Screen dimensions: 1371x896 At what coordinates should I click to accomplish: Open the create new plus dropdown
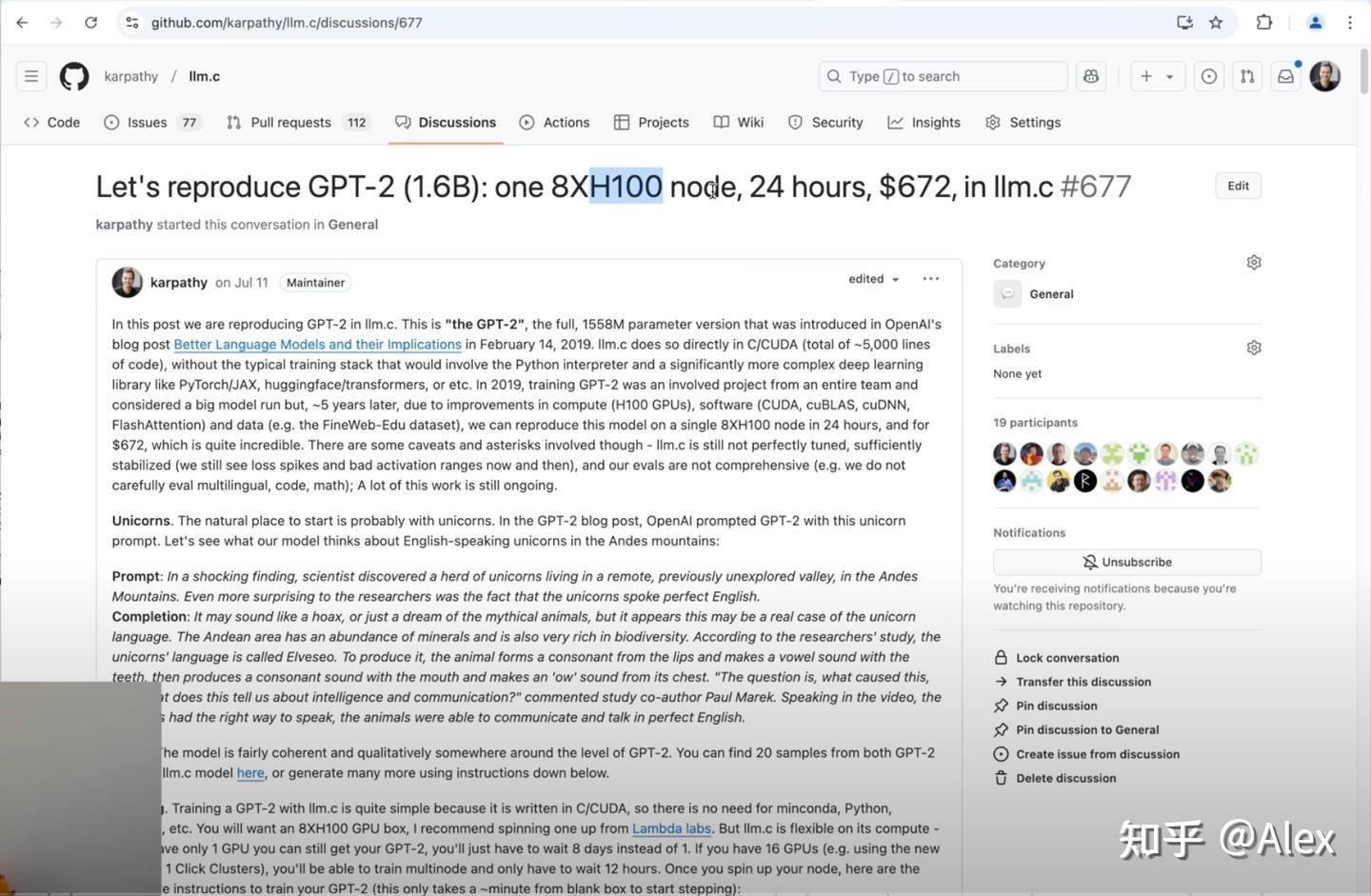pos(1155,75)
